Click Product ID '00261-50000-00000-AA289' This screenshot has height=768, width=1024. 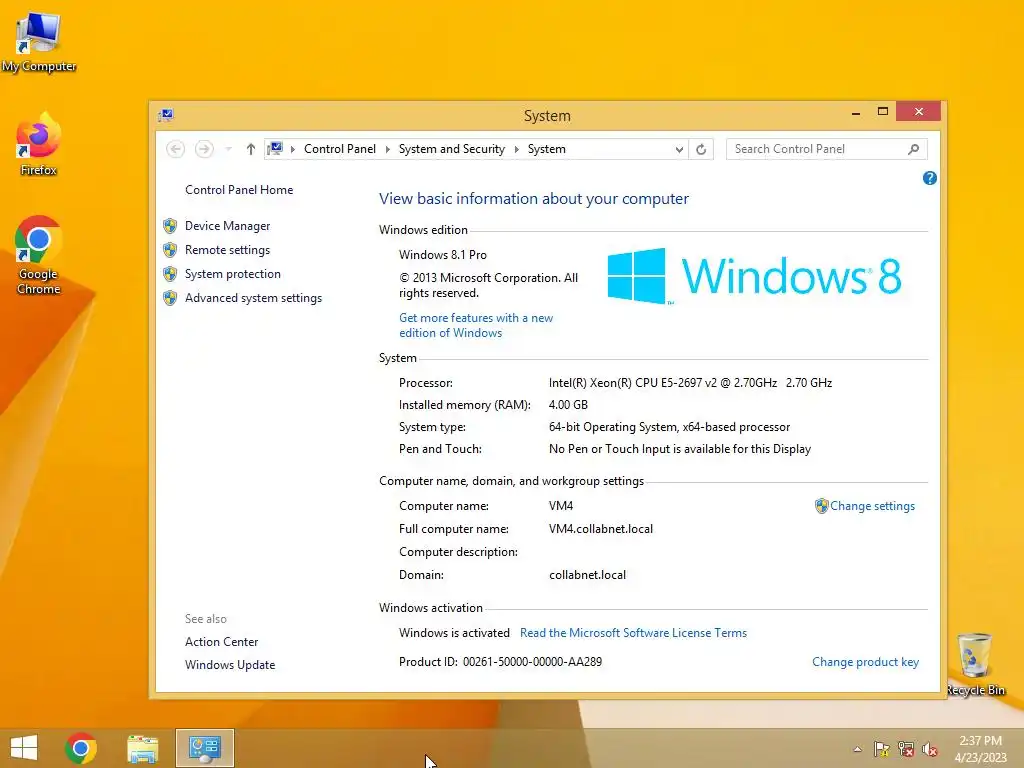532,662
